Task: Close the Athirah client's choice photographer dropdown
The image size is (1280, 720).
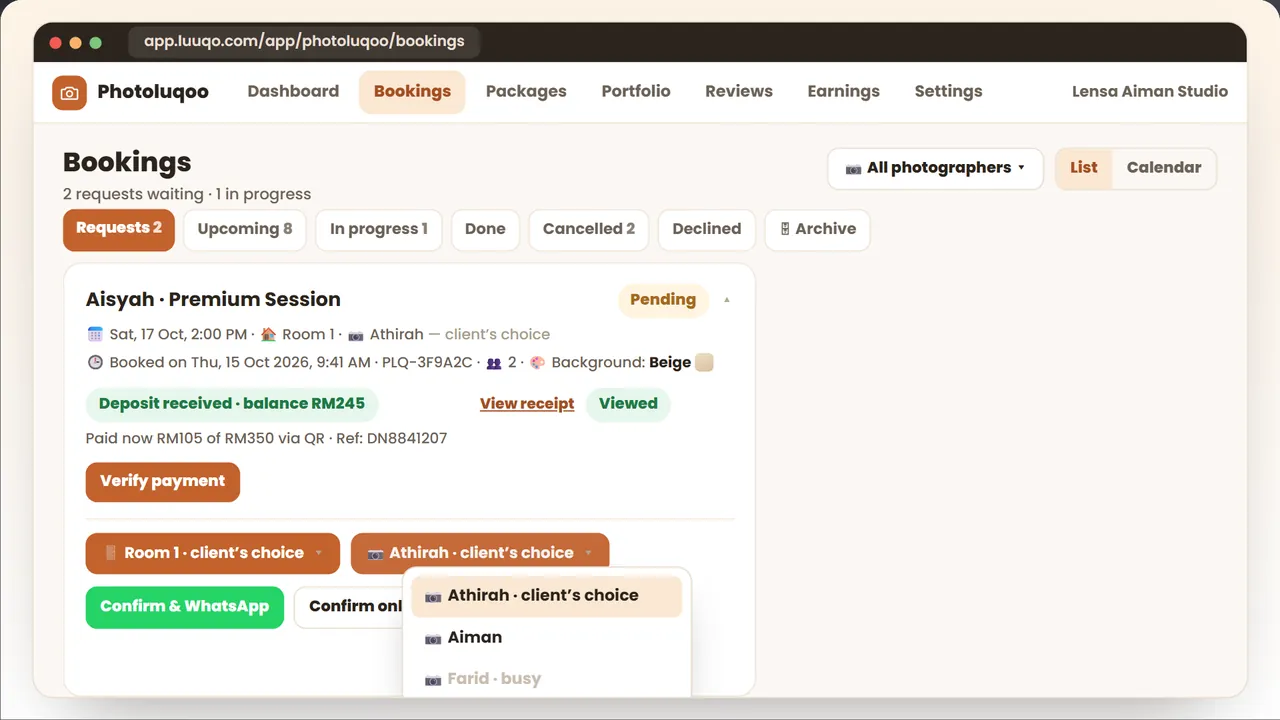Action: point(480,553)
